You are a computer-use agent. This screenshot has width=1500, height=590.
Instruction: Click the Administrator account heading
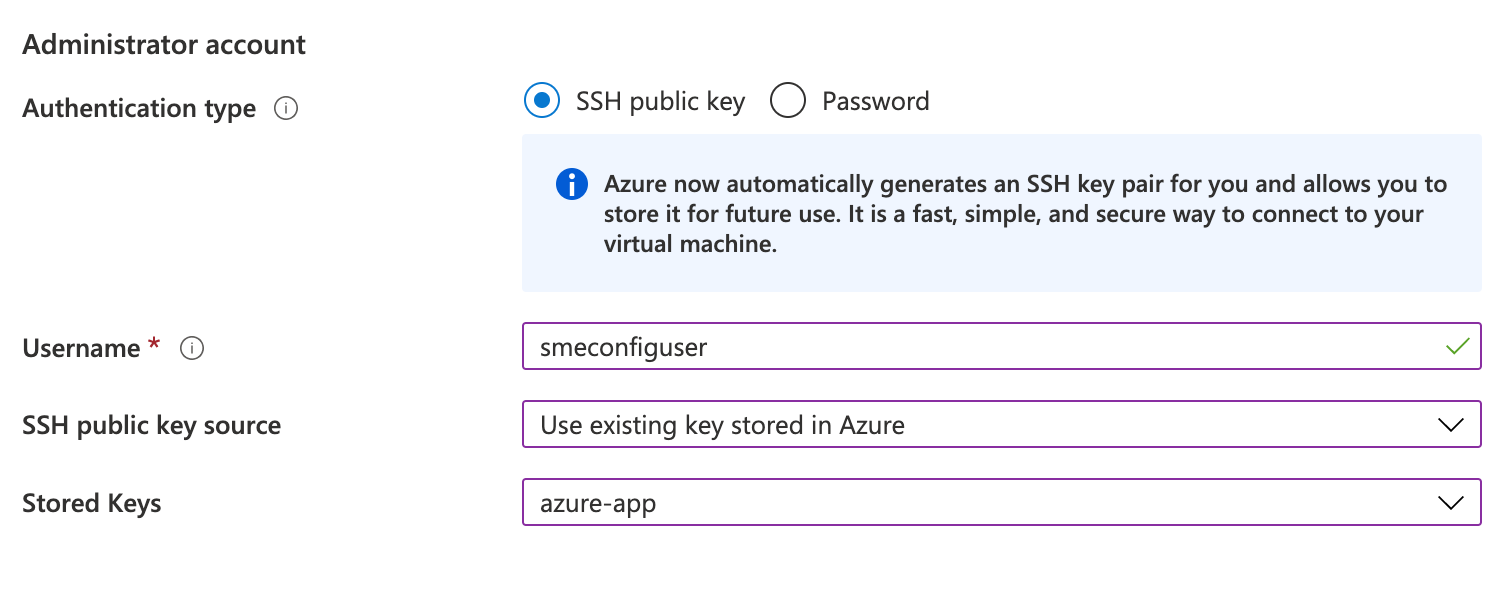pos(164,45)
